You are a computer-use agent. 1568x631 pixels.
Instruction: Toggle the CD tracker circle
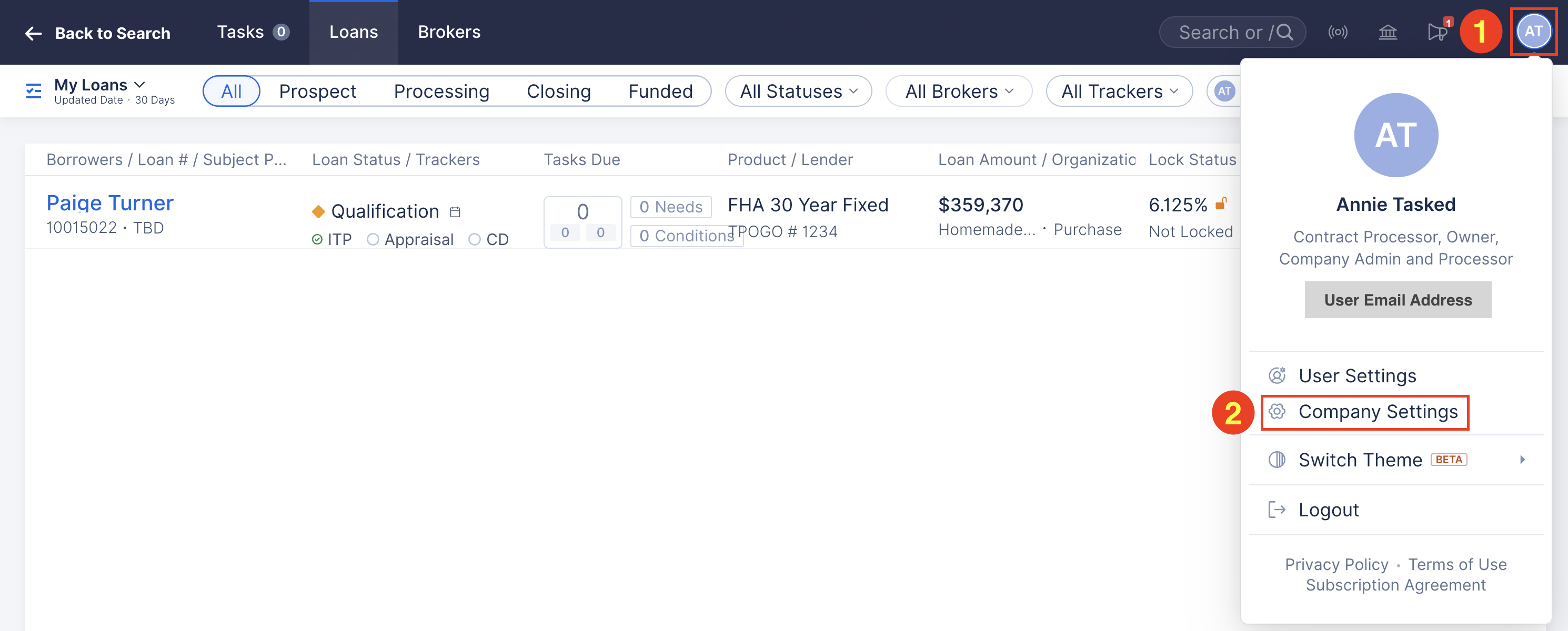pyautogui.click(x=474, y=240)
